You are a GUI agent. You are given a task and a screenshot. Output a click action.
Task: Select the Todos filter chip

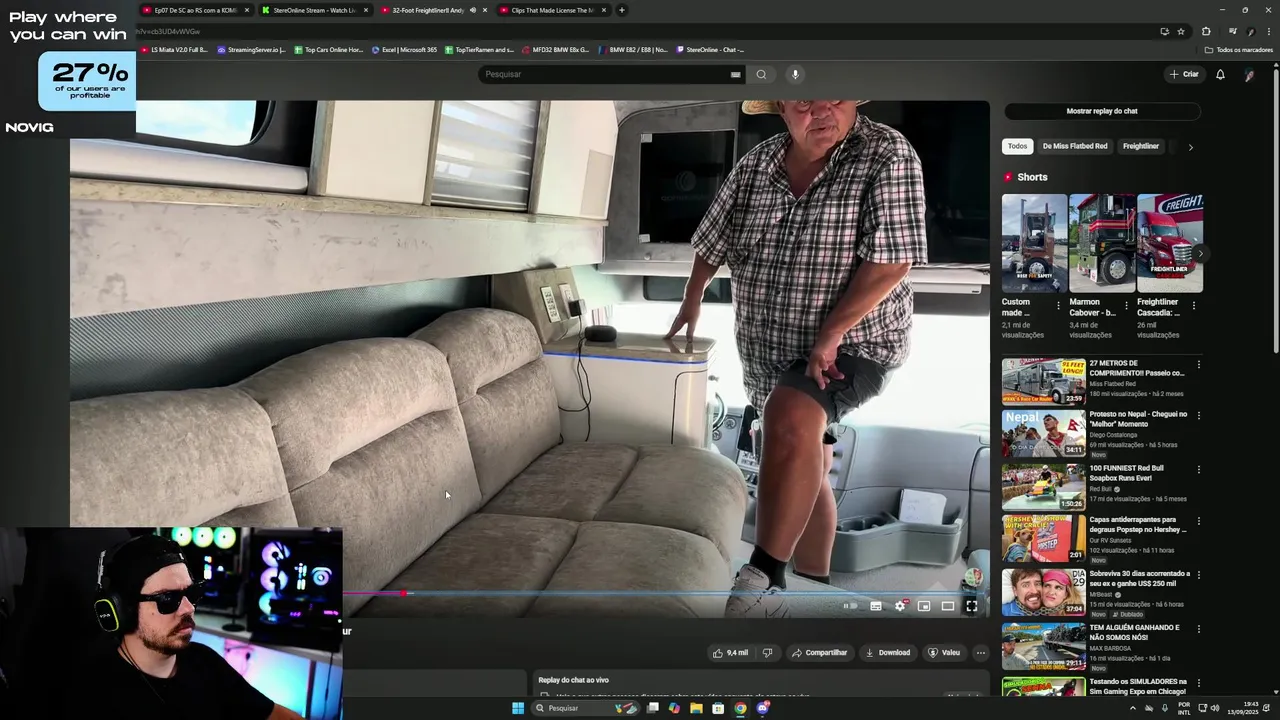pyautogui.click(x=1017, y=146)
